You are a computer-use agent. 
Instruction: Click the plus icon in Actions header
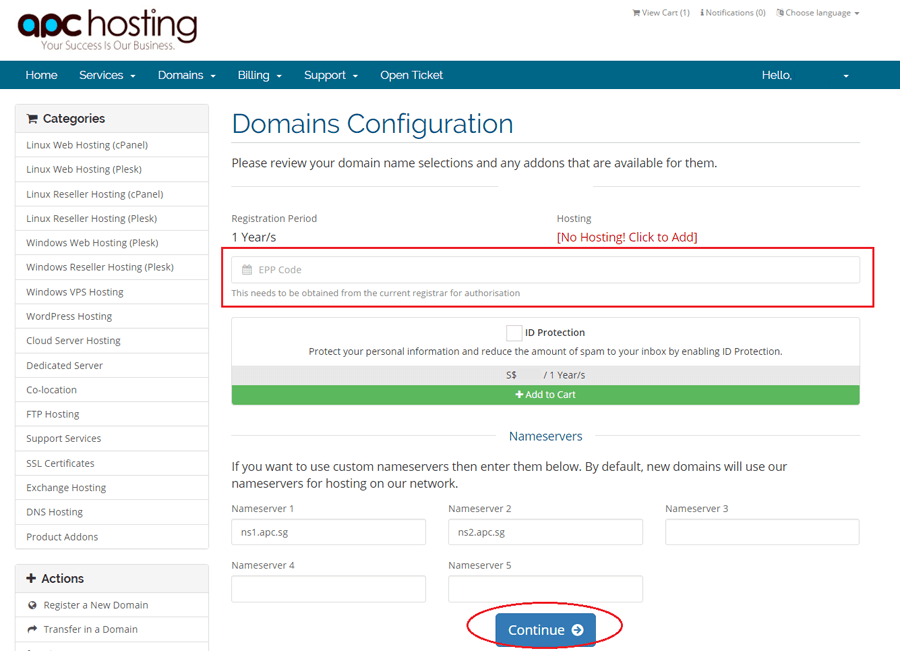pyautogui.click(x=31, y=578)
